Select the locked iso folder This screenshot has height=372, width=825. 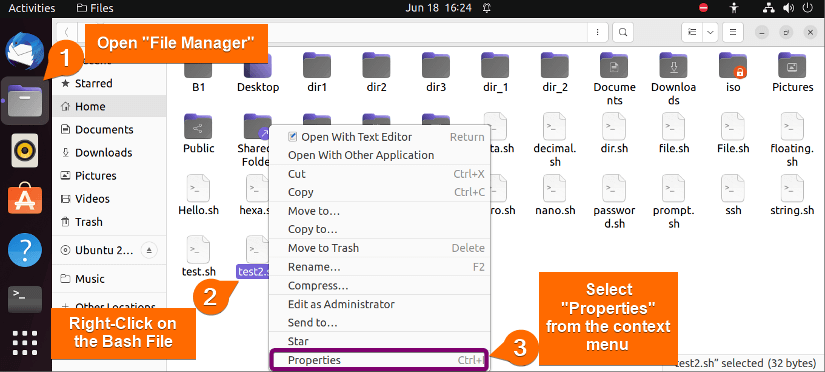click(733, 73)
